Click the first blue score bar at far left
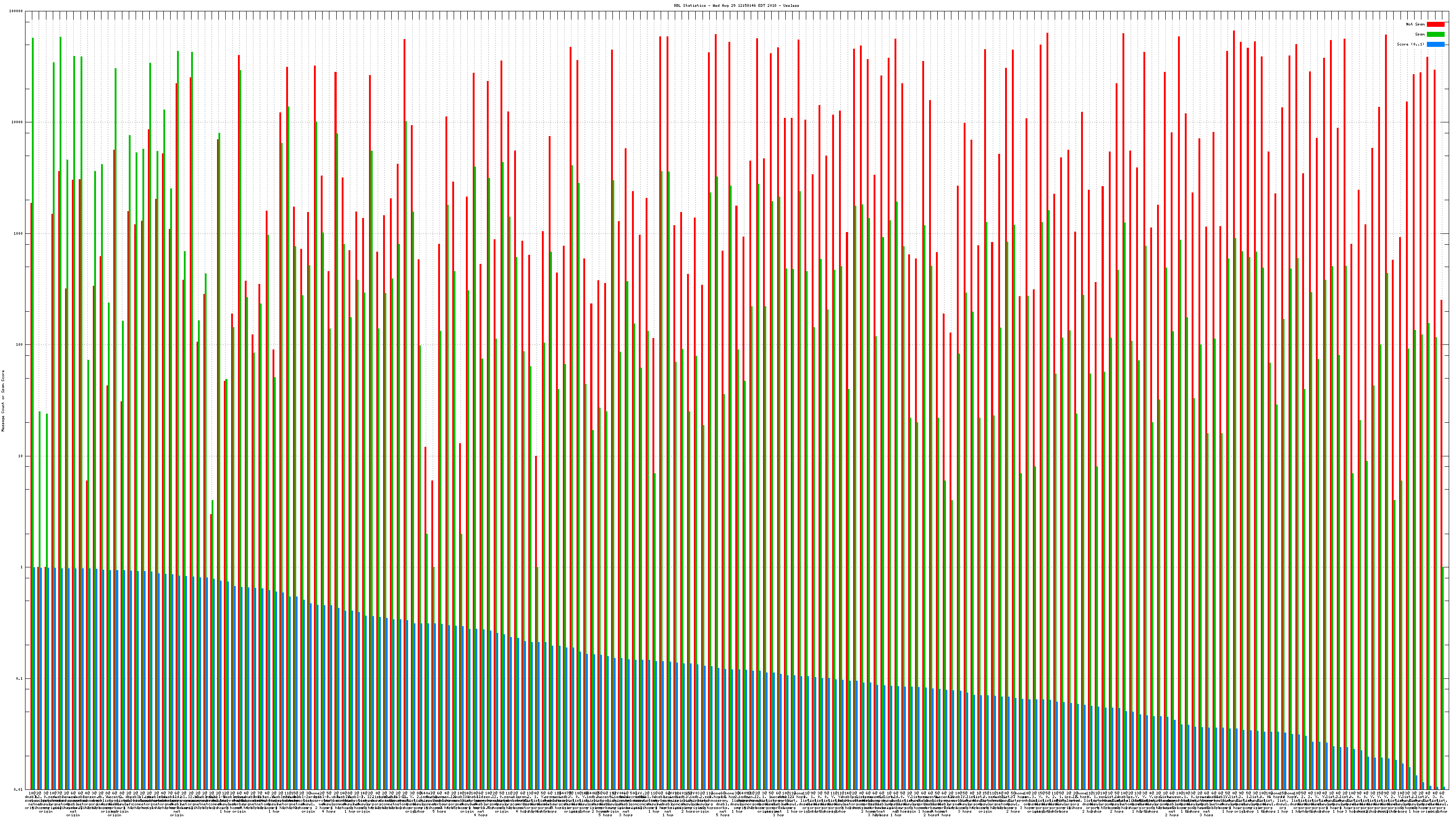The height and width of the screenshot is (819, 1456). point(35,678)
